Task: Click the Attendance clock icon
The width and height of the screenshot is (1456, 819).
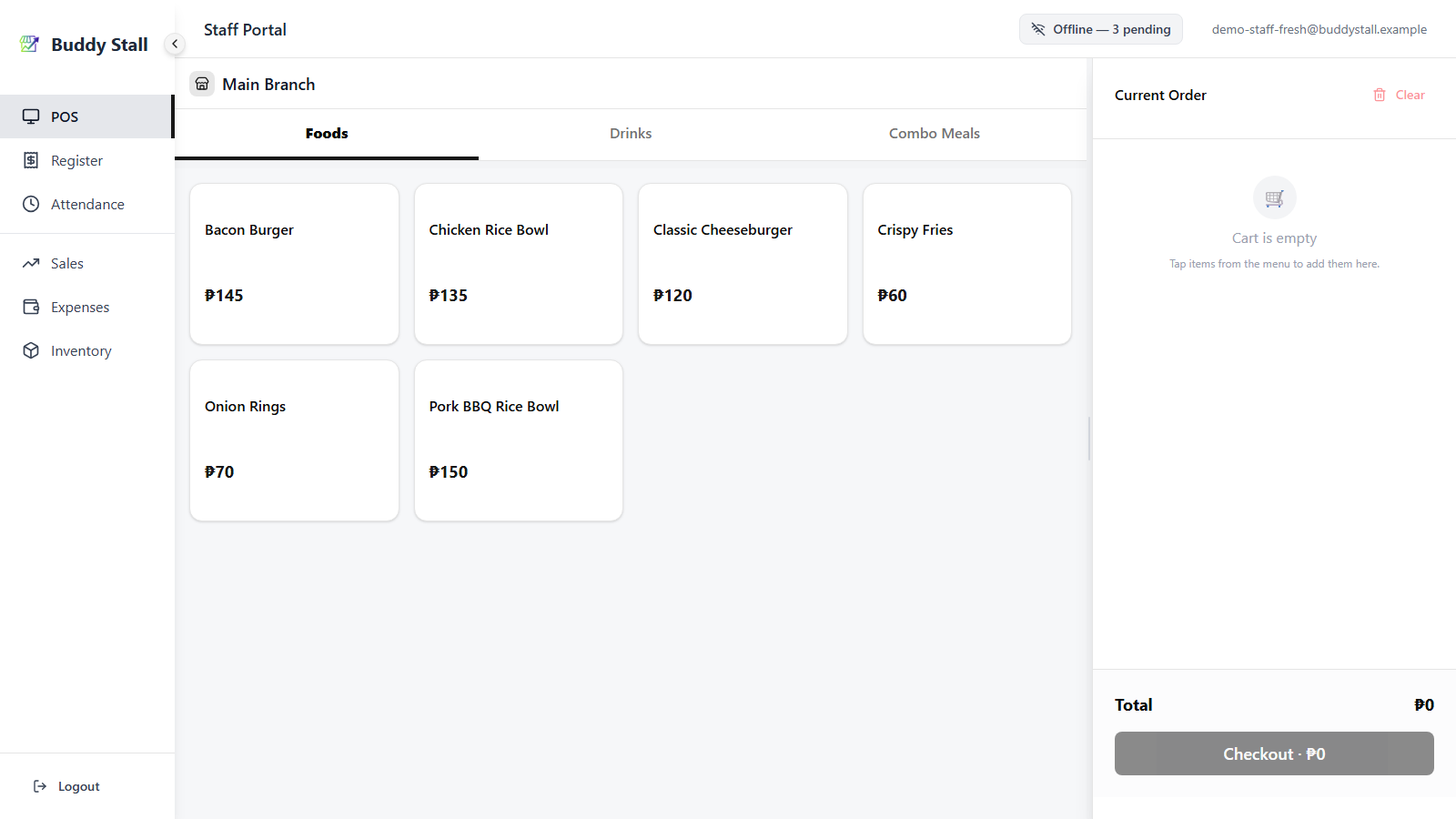Action: click(31, 204)
